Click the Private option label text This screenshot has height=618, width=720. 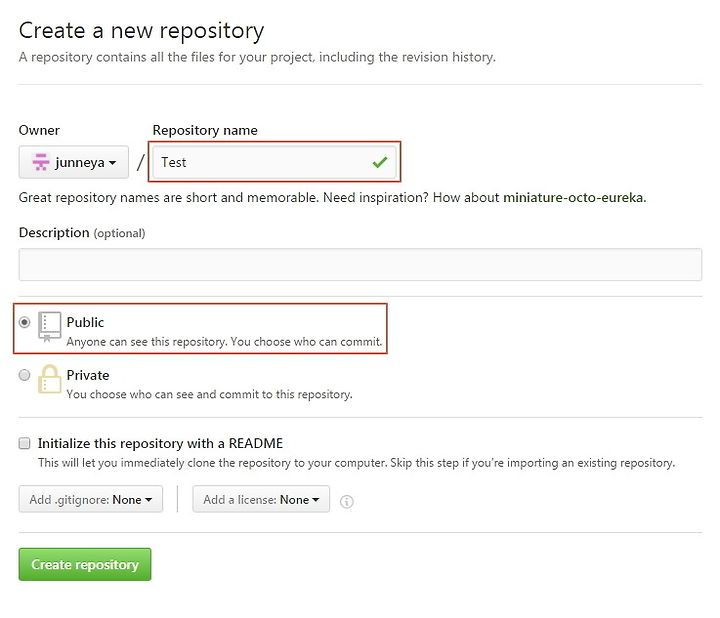point(88,375)
